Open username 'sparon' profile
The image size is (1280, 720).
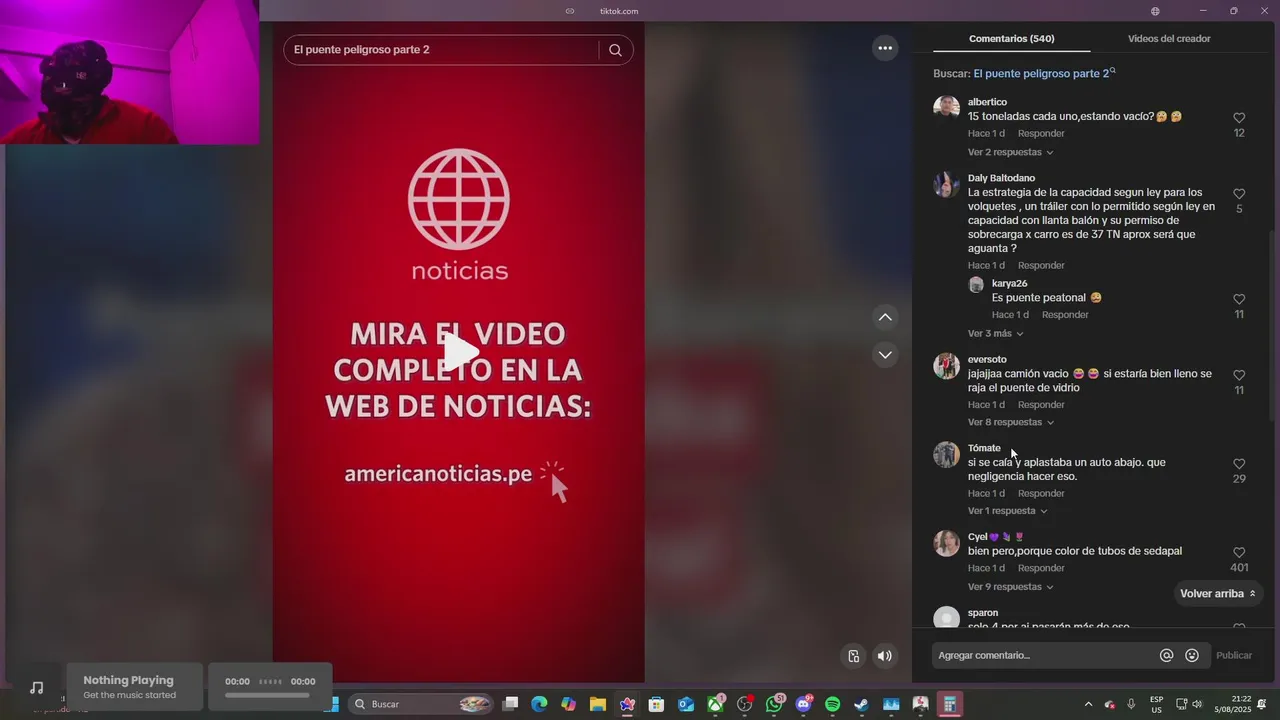[983, 612]
